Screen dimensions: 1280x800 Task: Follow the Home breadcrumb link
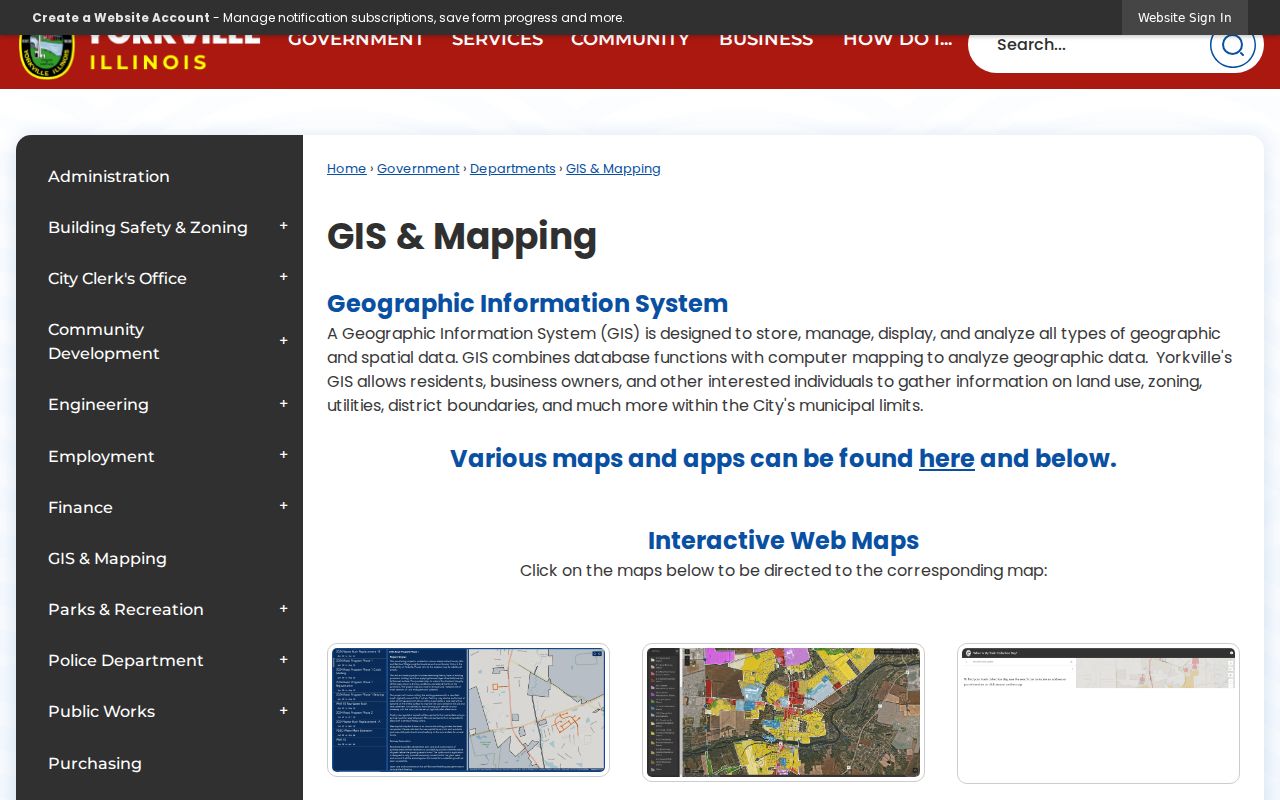click(x=346, y=169)
